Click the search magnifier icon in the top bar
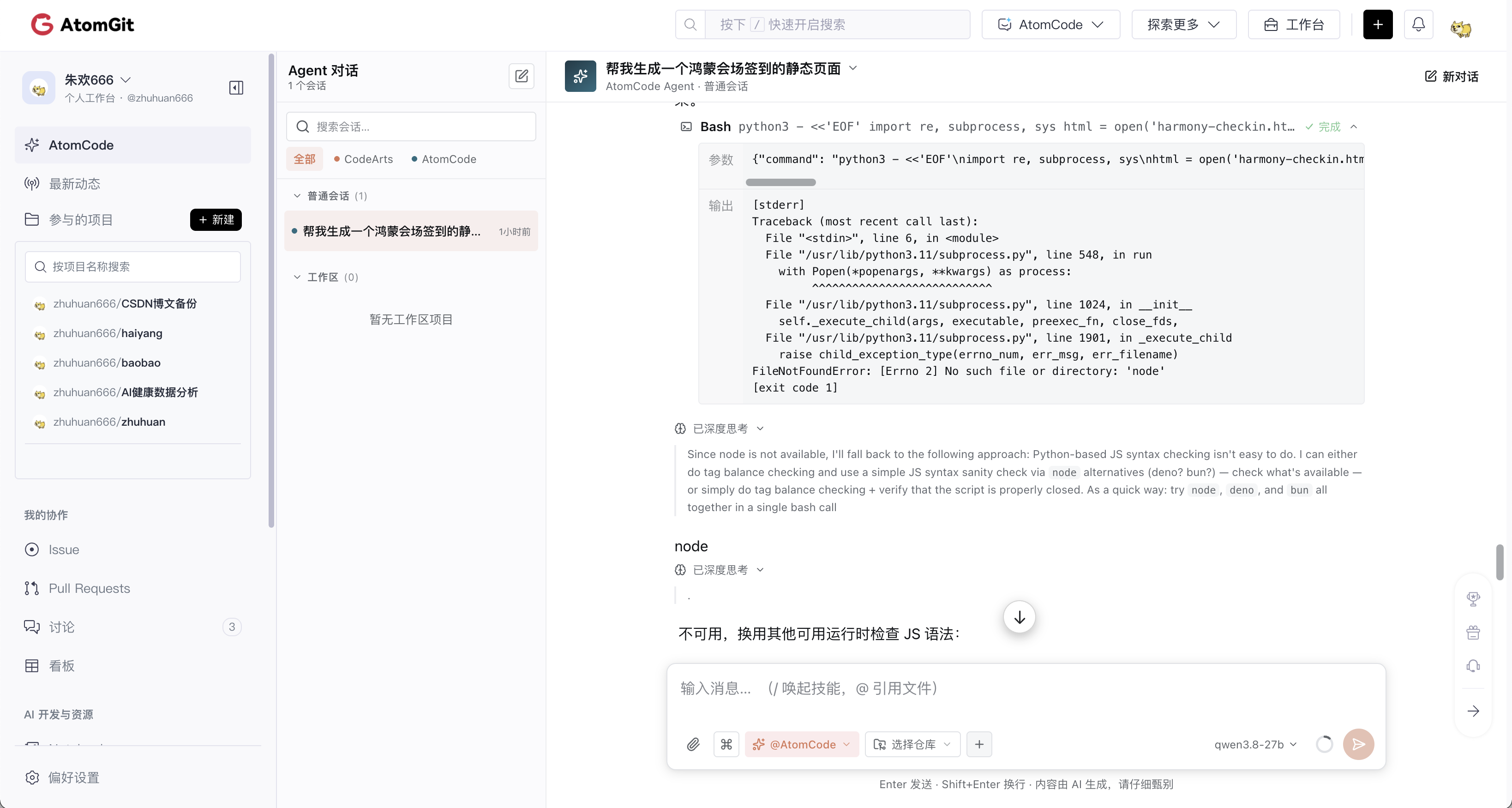 point(690,24)
